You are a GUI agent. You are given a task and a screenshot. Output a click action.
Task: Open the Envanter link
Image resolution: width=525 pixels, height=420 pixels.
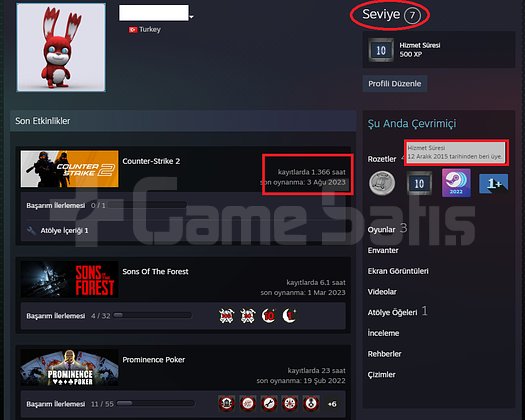coord(383,251)
